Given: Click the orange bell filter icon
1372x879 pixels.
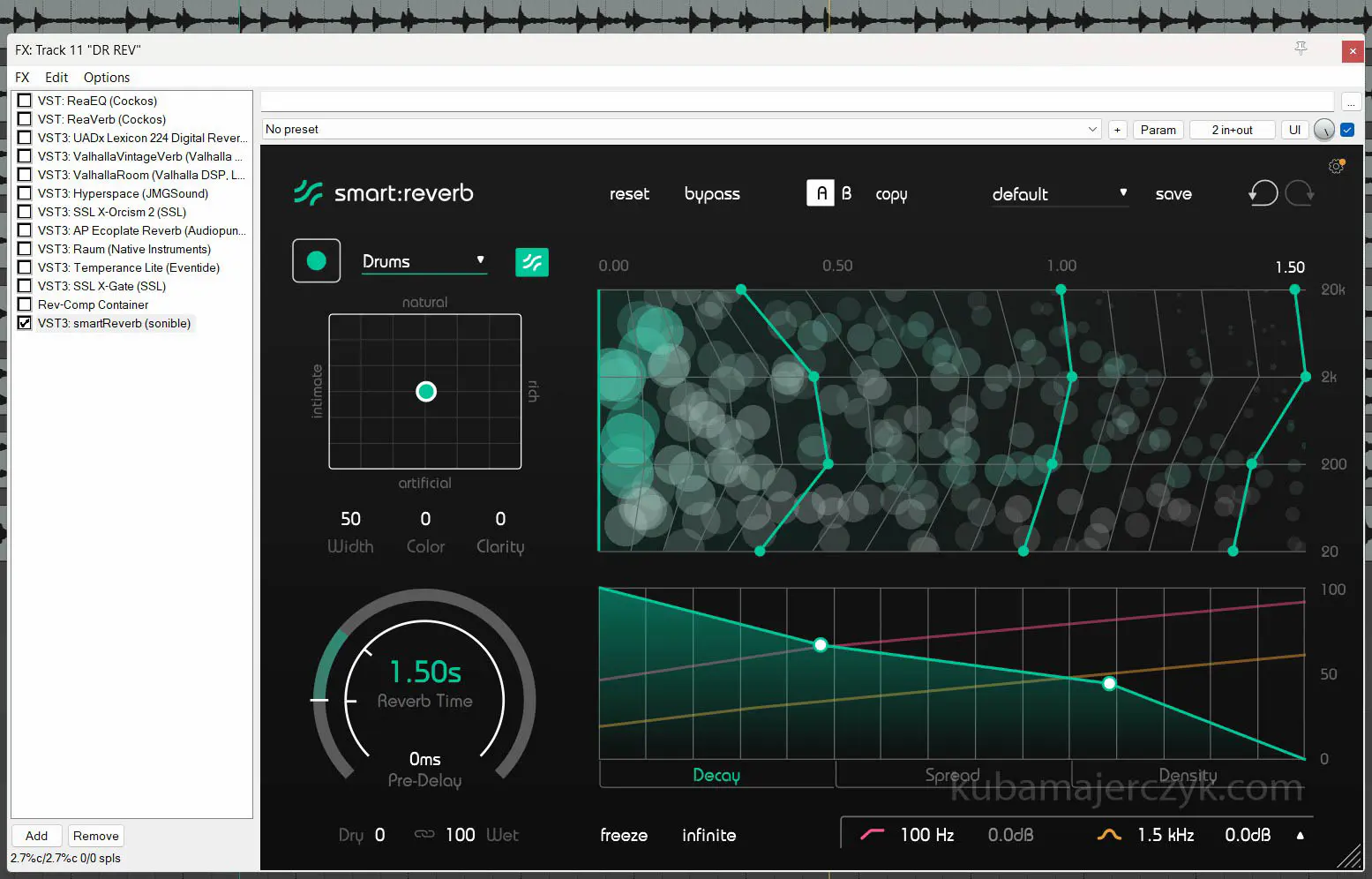Looking at the screenshot, I should coord(1109,834).
